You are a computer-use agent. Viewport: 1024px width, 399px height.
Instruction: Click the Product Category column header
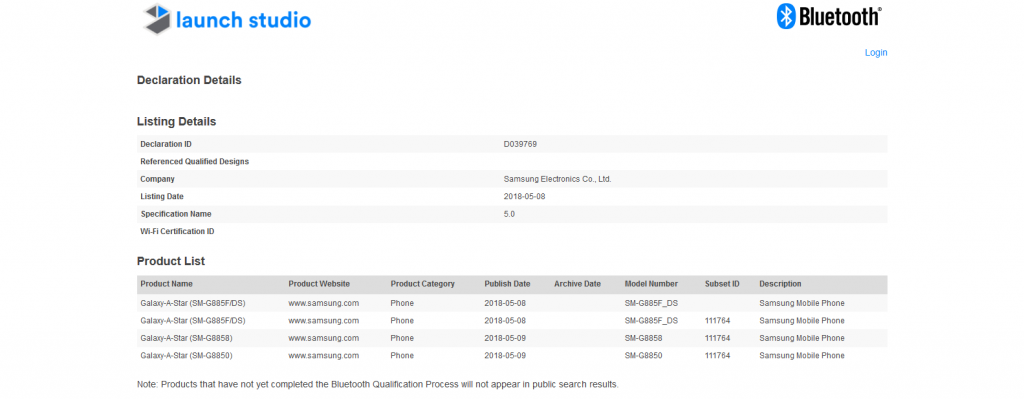423,284
